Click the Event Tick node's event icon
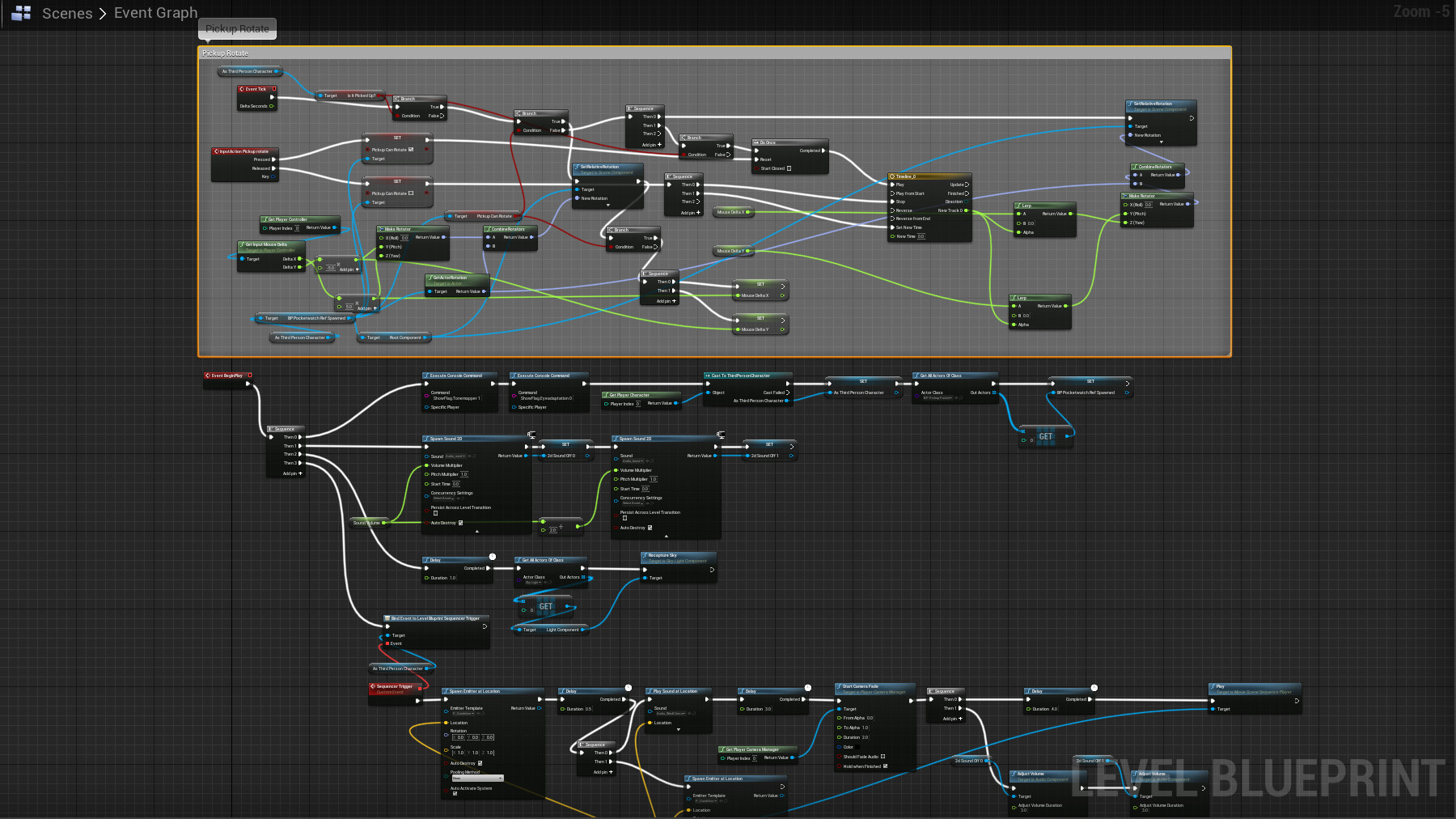Image resolution: width=1456 pixels, height=819 pixels. coord(241,89)
